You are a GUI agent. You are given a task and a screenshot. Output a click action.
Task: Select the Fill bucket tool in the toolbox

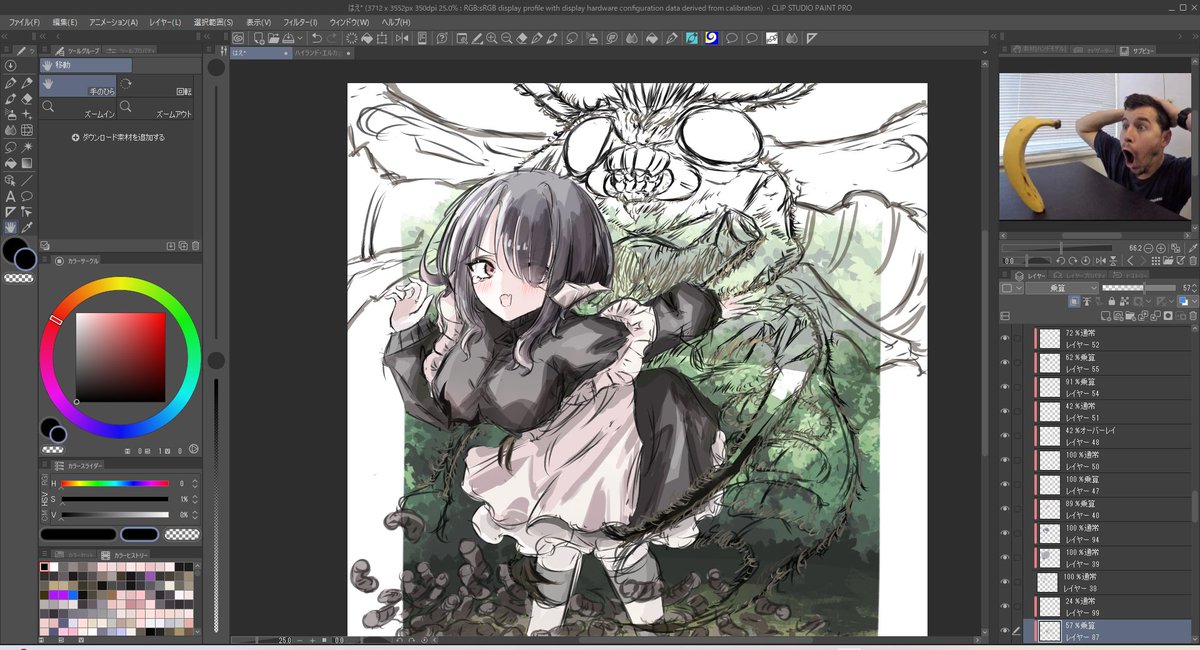click(10, 163)
